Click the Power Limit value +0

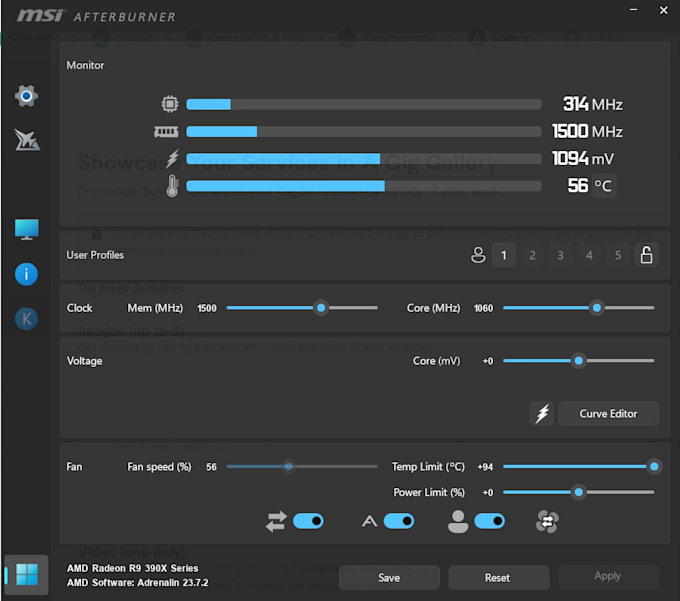(x=488, y=493)
